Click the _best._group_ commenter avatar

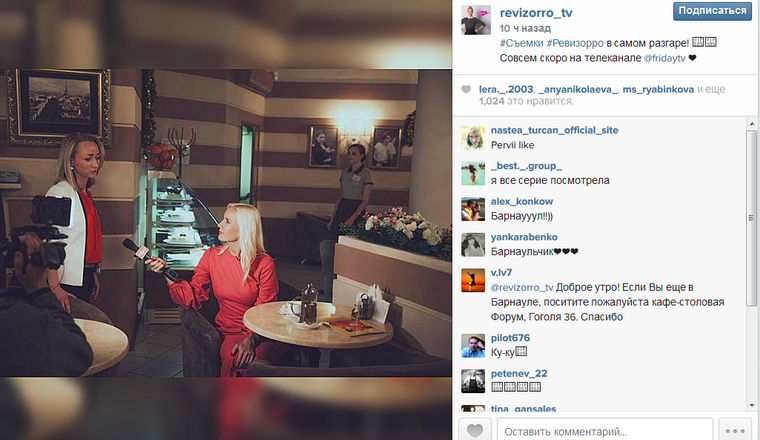(473, 173)
